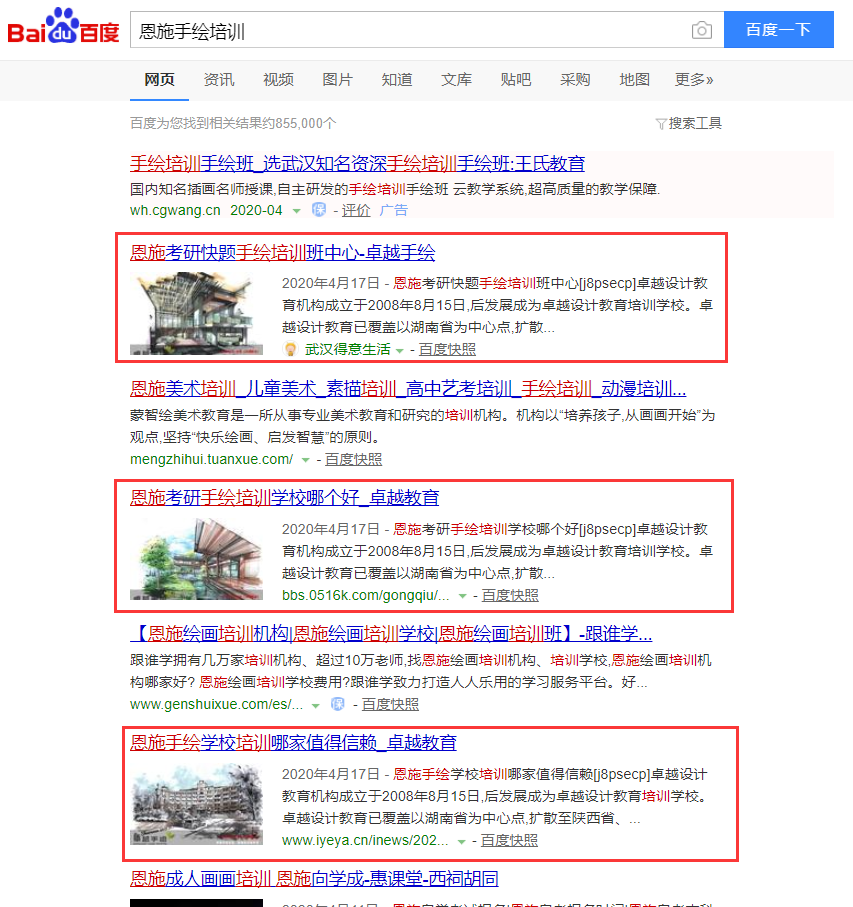
Task: Open the 知道 tab
Action: [x=397, y=80]
